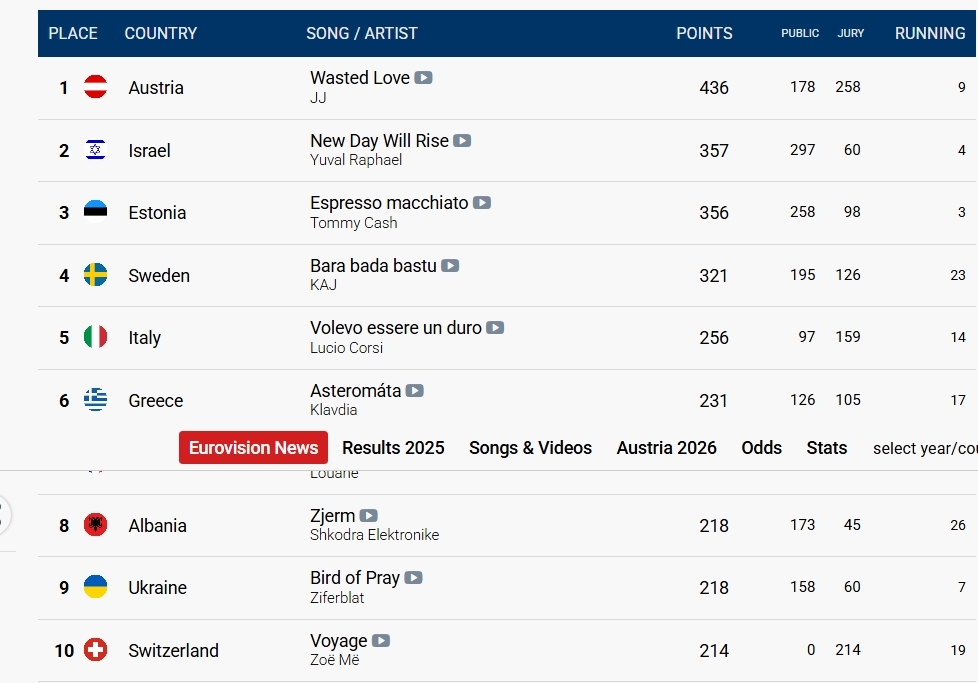This screenshot has width=978, height=683.
Task: Open the Asteromáta video icon
Action: (x=415, y=391)
